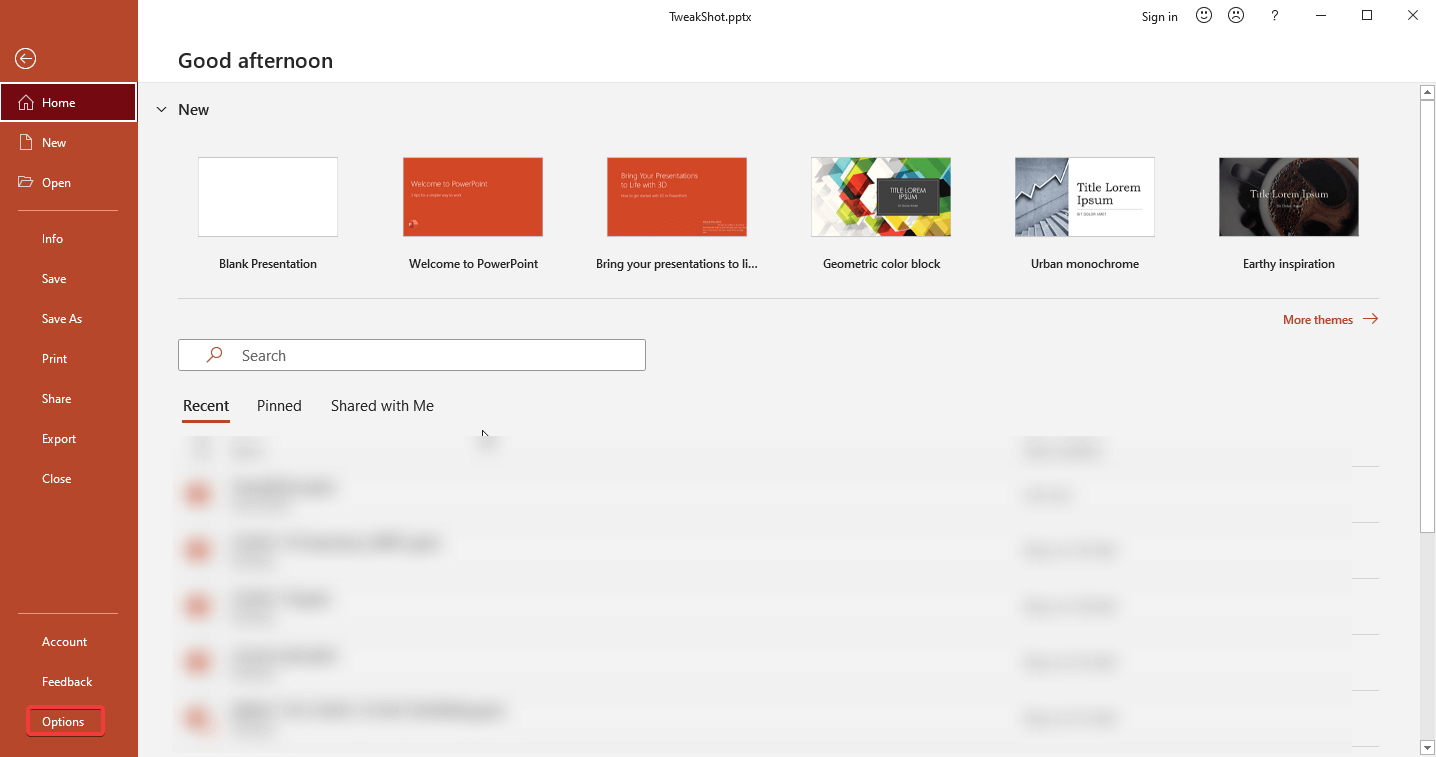
Task: Click the back arrow circle icon
Action: (x=26, y=59)
